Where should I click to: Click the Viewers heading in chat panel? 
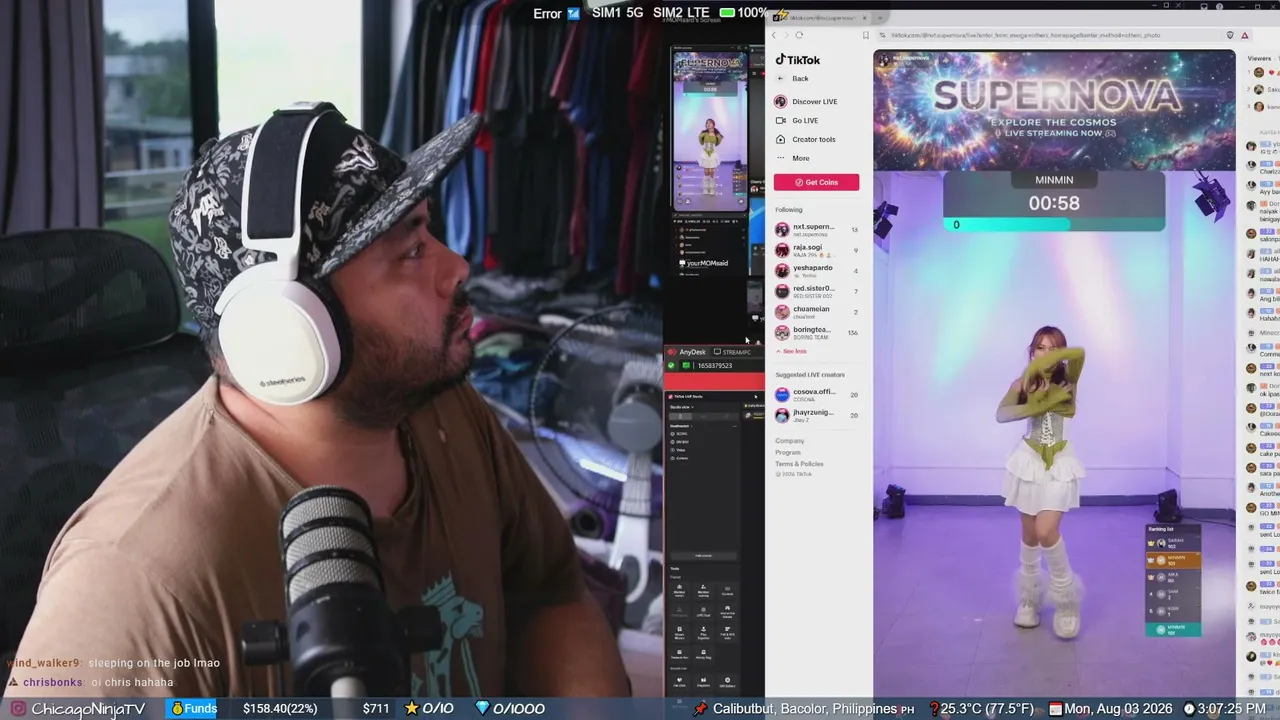click(1260, 59)
